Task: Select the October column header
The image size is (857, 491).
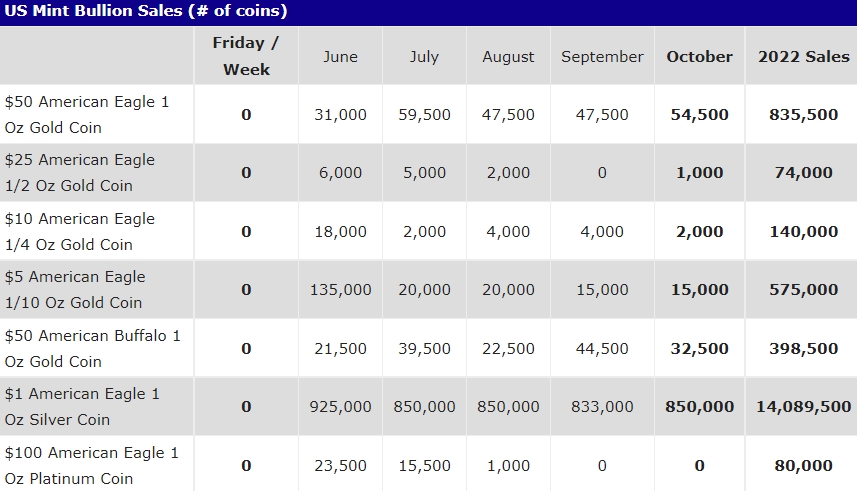Action: click(x=699, y=57)
